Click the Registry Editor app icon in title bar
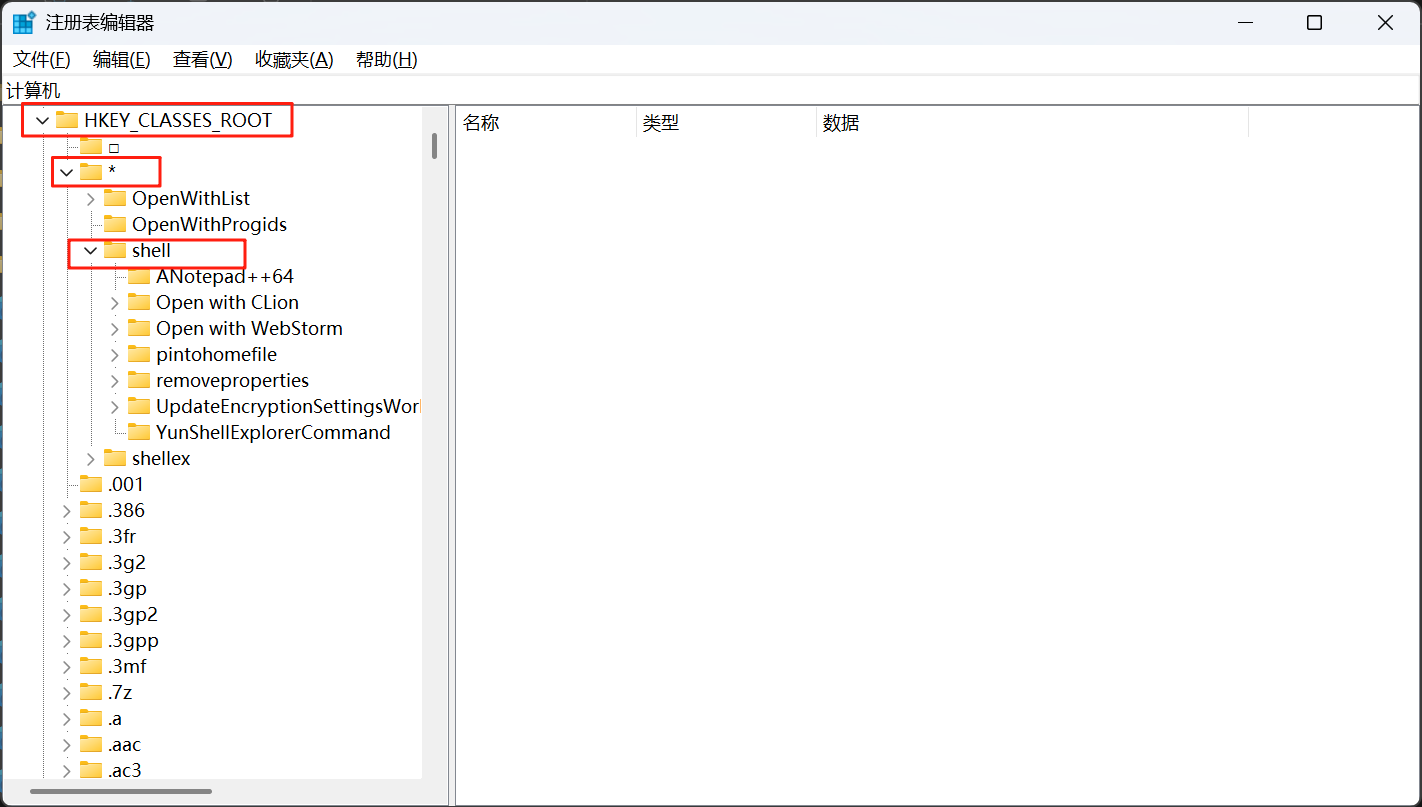The width and height of the screenshot is (1422, 807). [23, 22]
